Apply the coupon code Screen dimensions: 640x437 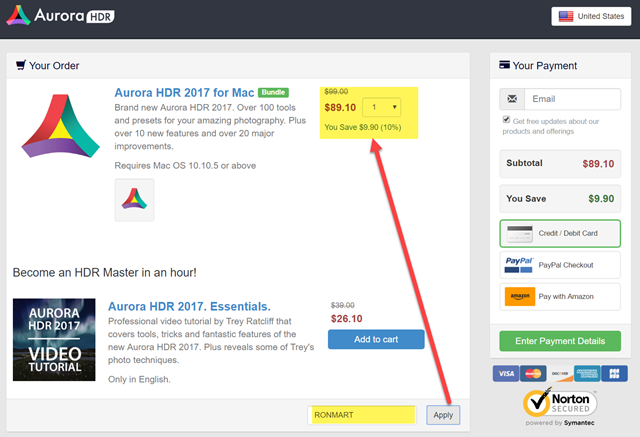(x=443, y=415)
